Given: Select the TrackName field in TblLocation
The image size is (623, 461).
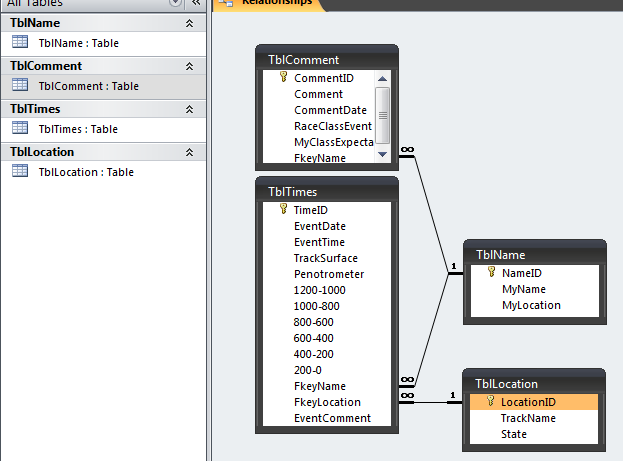Looking at the screenshot, I should pyautogui.click(x=529, y=418).
